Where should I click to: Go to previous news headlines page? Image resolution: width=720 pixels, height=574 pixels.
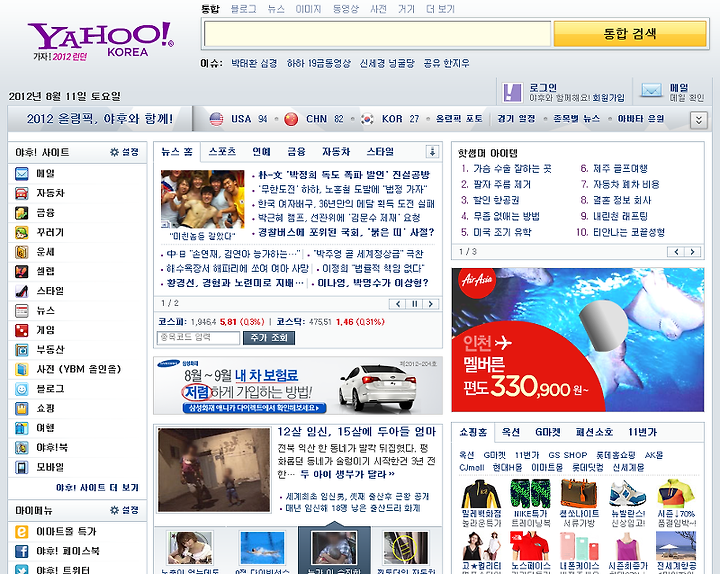point(398,304)
